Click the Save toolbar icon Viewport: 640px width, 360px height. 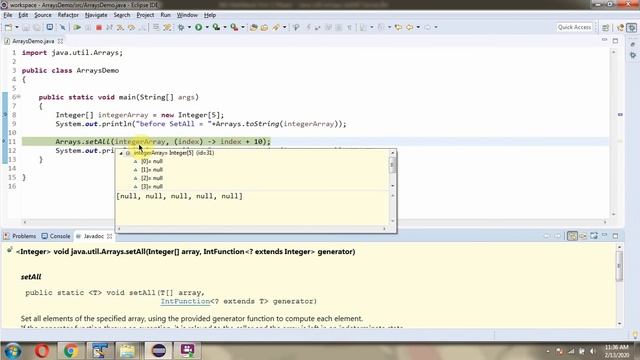click(x=26, y=27)
